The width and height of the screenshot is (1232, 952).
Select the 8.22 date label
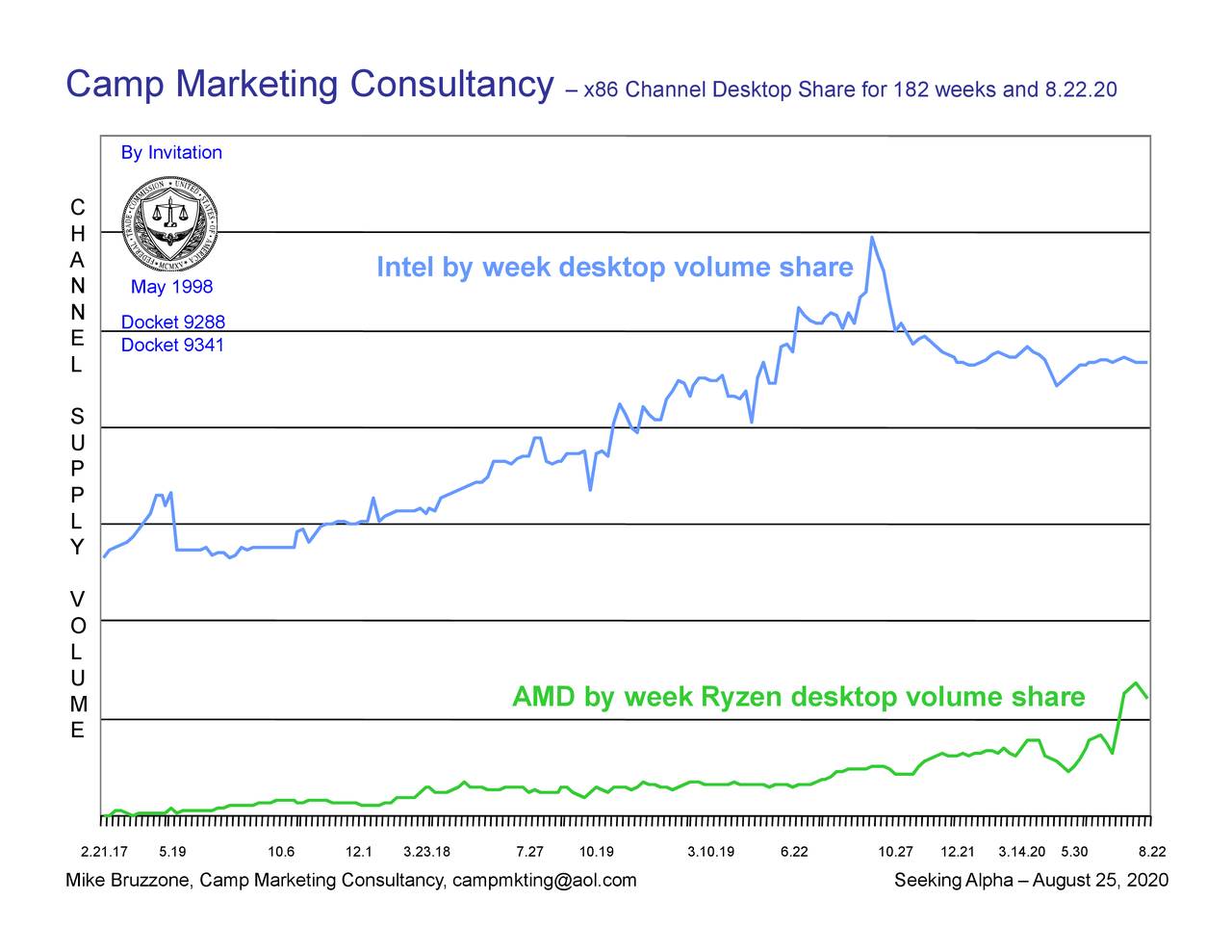tap(1152, 851)
